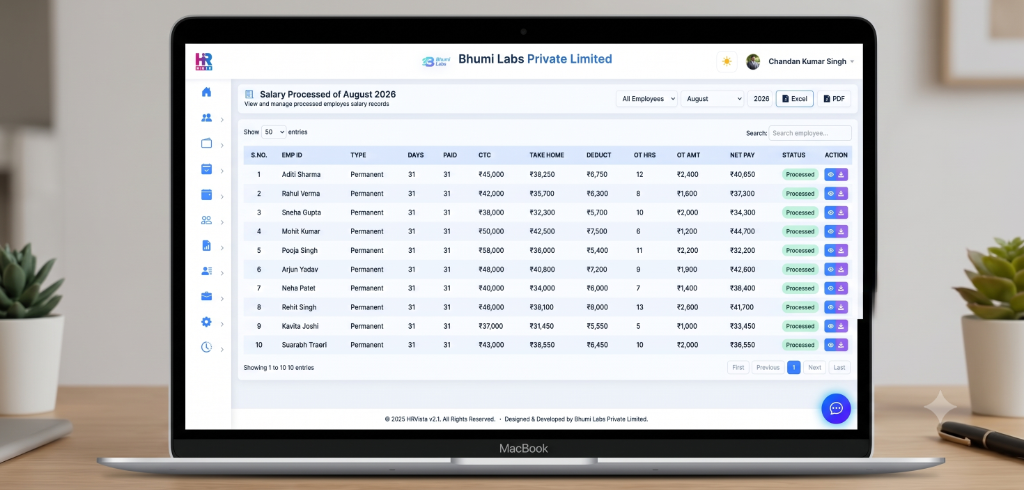Click the 2026 year field
The width and height of the screenshot is (1024, 490).
tap(761, 99)
